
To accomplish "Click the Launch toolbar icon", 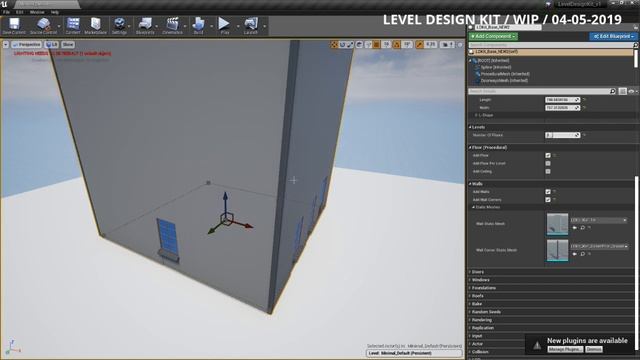I will pos(251,26).
